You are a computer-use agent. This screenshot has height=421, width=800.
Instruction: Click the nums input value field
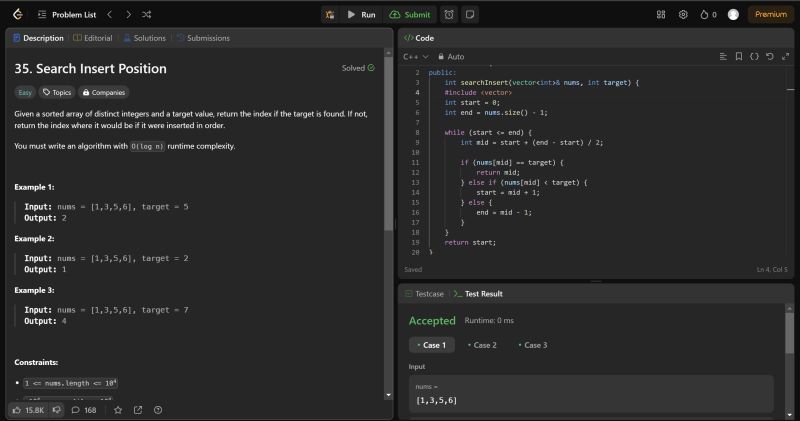point(591,394)
